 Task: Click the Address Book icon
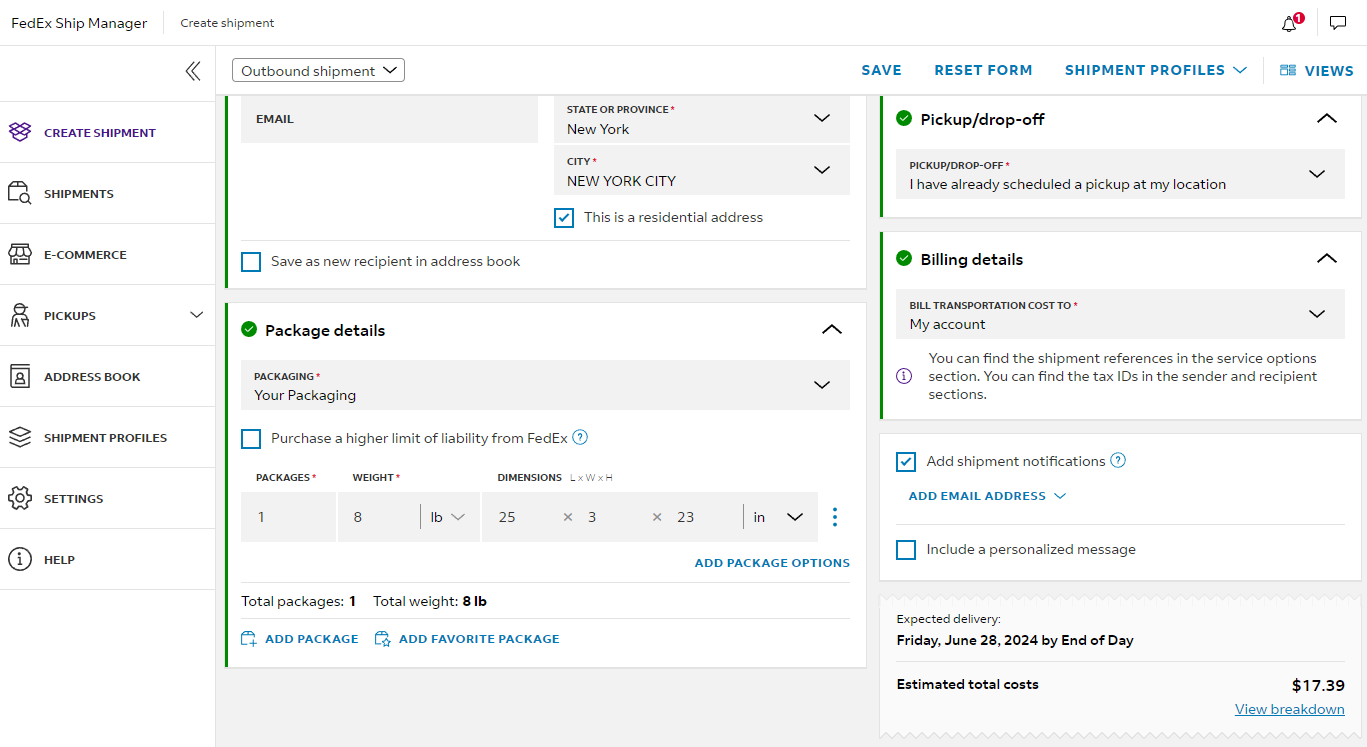20,376
